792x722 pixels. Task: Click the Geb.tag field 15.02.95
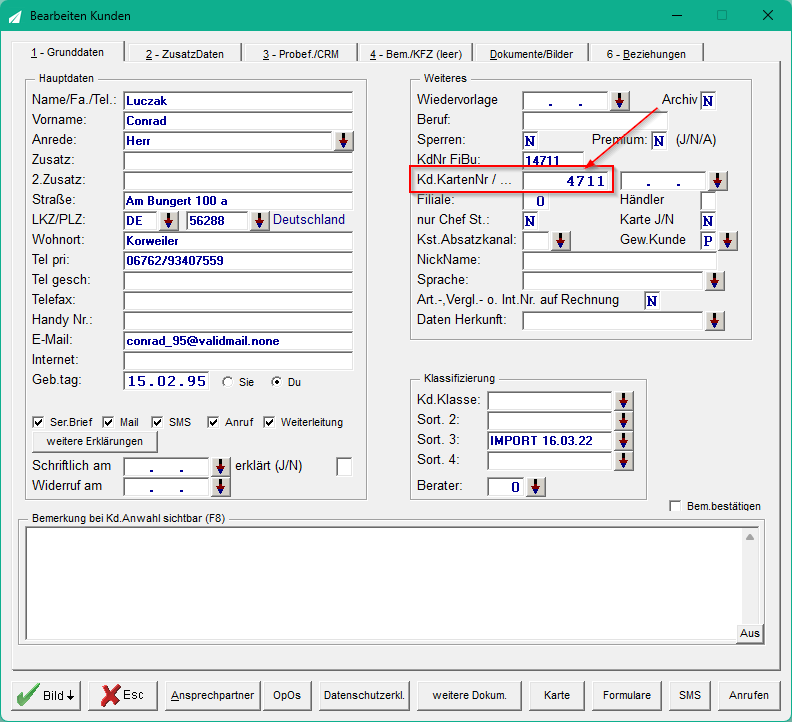point(166,381)
